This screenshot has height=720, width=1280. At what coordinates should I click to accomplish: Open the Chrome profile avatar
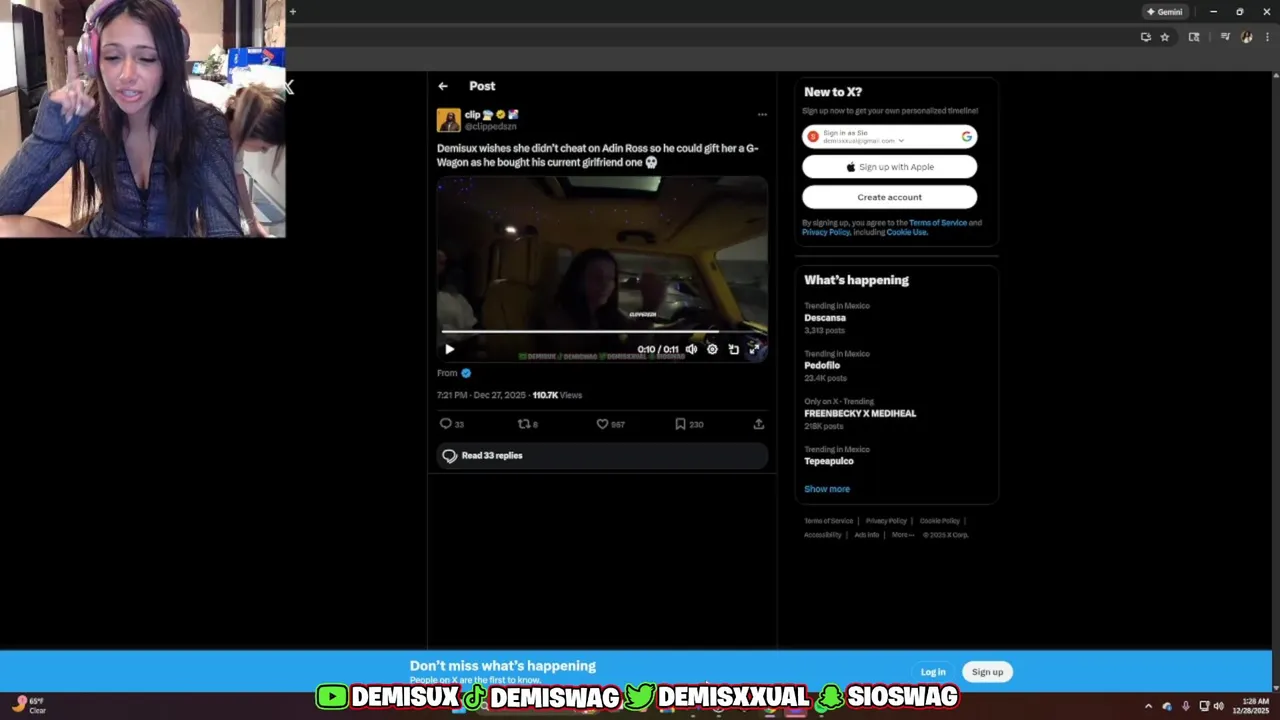(x=1246, y=37)
